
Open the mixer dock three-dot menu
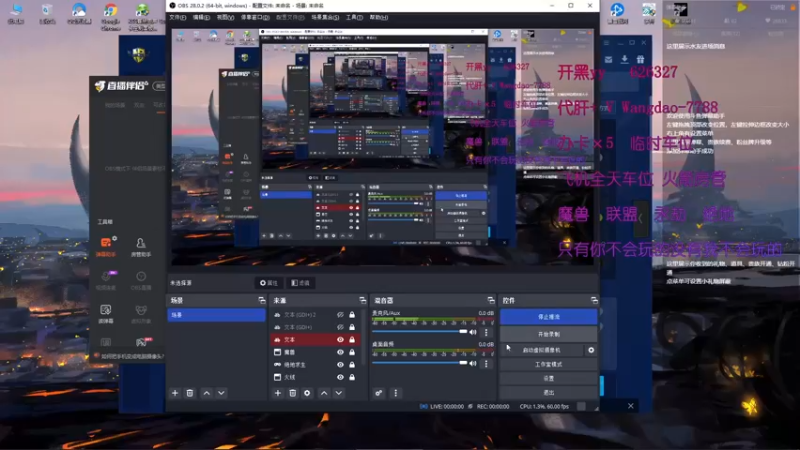[395, 393]
